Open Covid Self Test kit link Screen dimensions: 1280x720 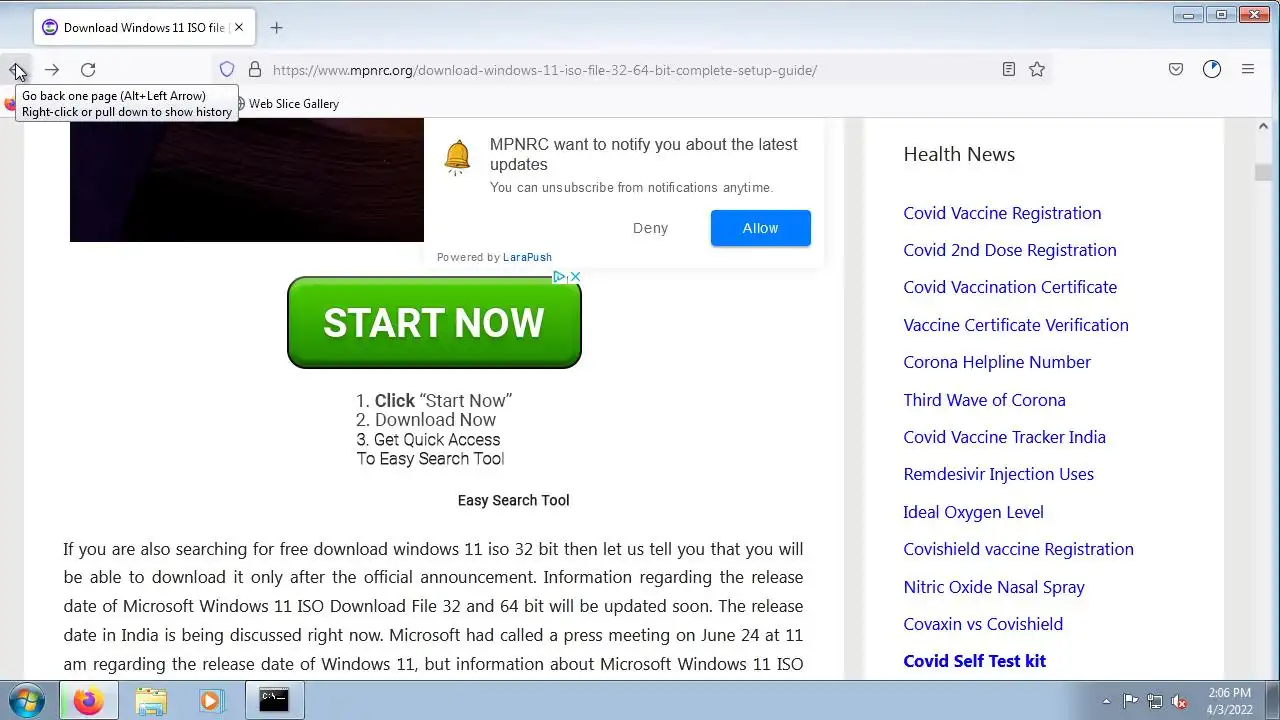(x=974, y=661)
